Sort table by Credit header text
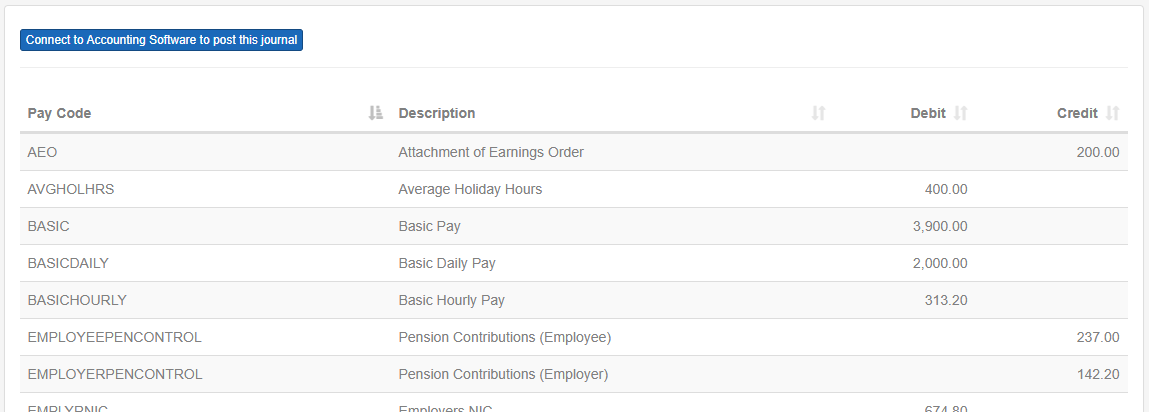 pyautogui.click(x=1077, y=113)
